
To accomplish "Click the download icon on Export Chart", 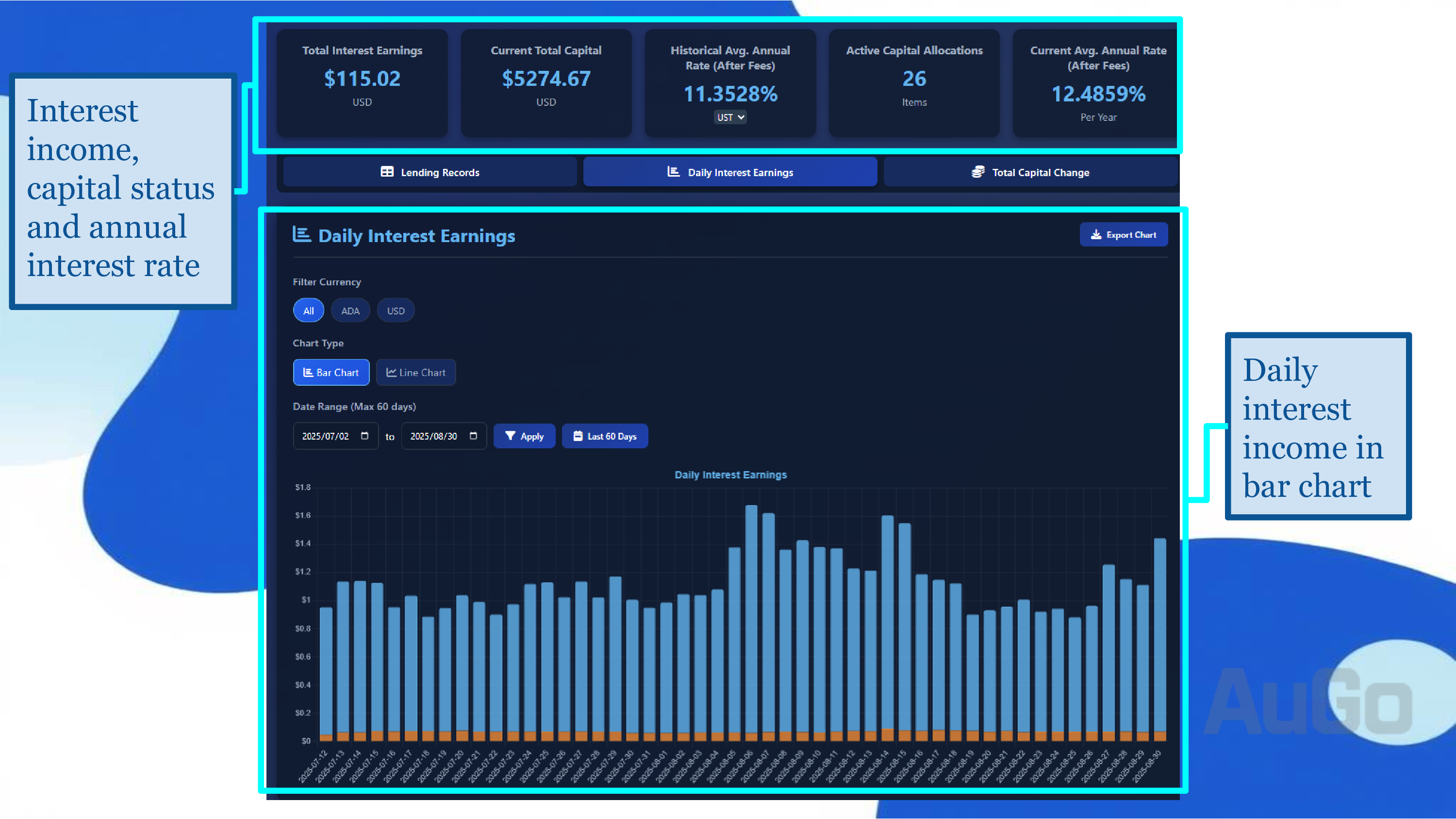I will point(1096,234).
